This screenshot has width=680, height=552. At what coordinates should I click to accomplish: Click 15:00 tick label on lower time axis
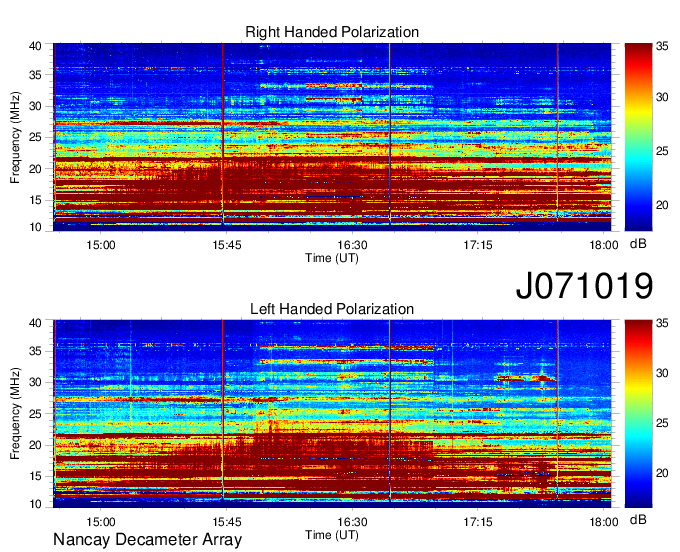click(x=101, y=522)
